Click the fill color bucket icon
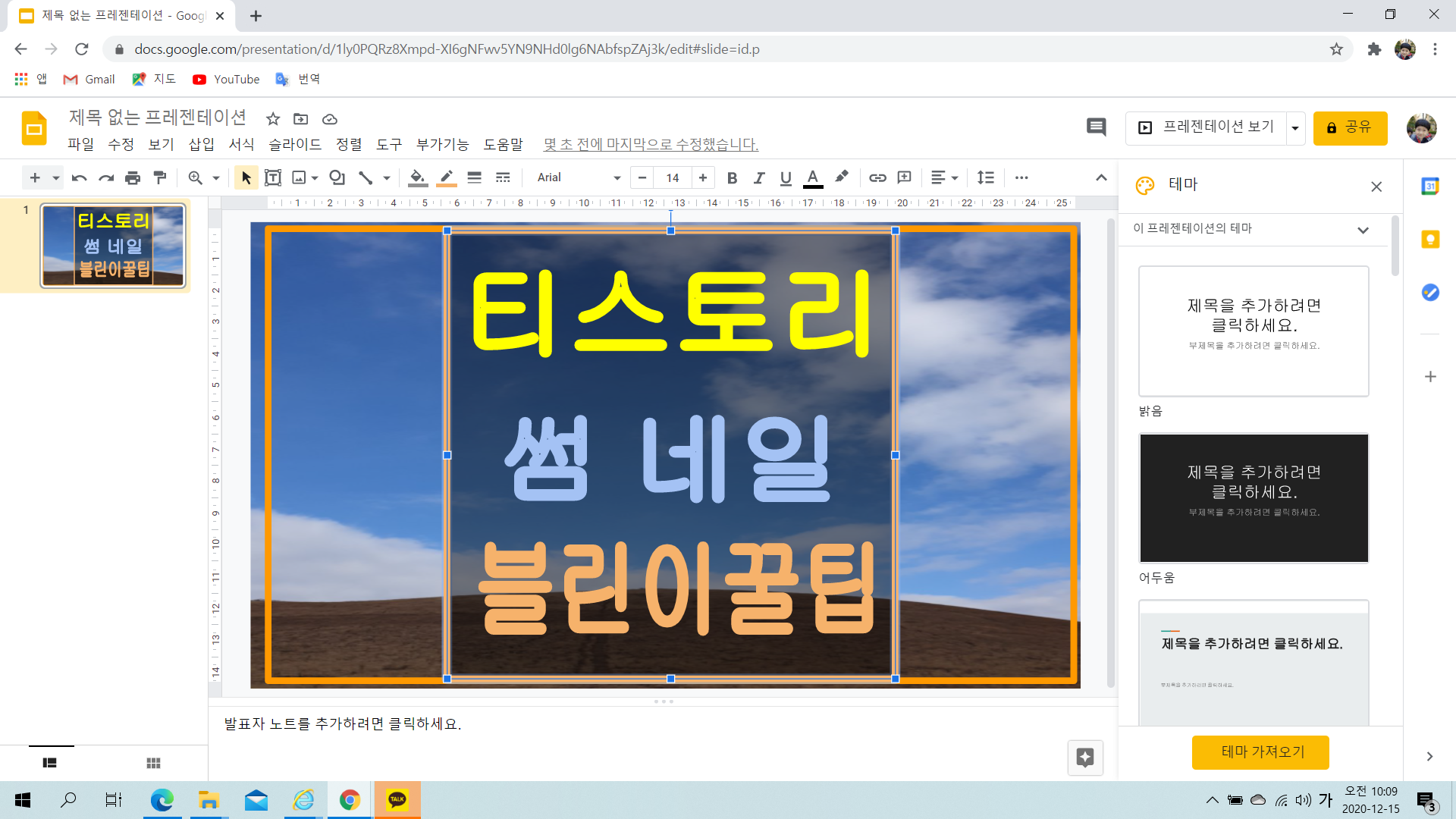Screen dimensions: 1456x819 pyautogui.click(x=416, y=177)
